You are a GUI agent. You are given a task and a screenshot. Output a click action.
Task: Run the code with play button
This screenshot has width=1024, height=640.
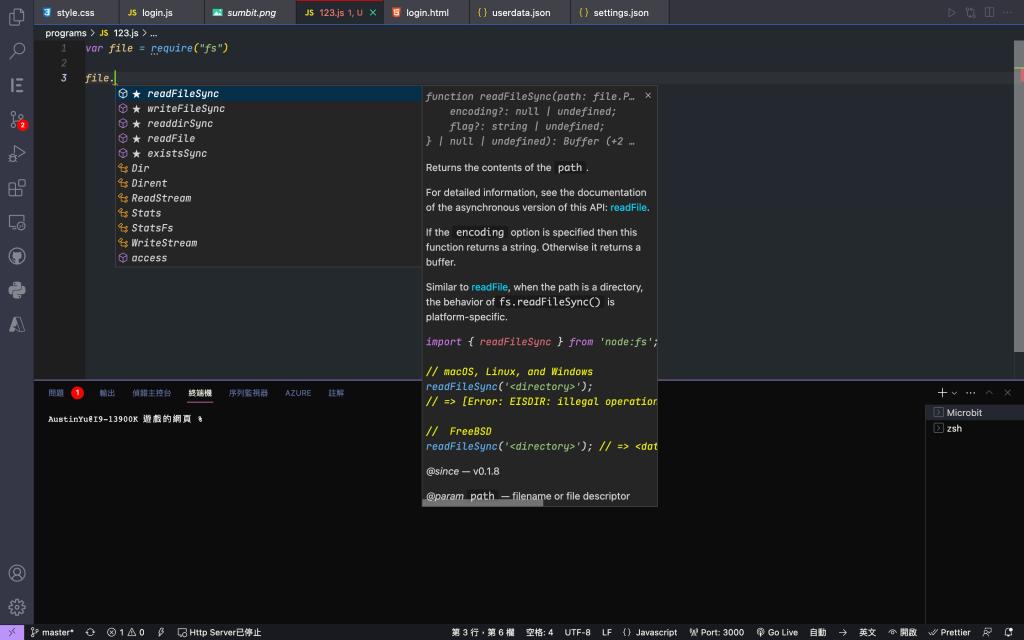point(952,12)
